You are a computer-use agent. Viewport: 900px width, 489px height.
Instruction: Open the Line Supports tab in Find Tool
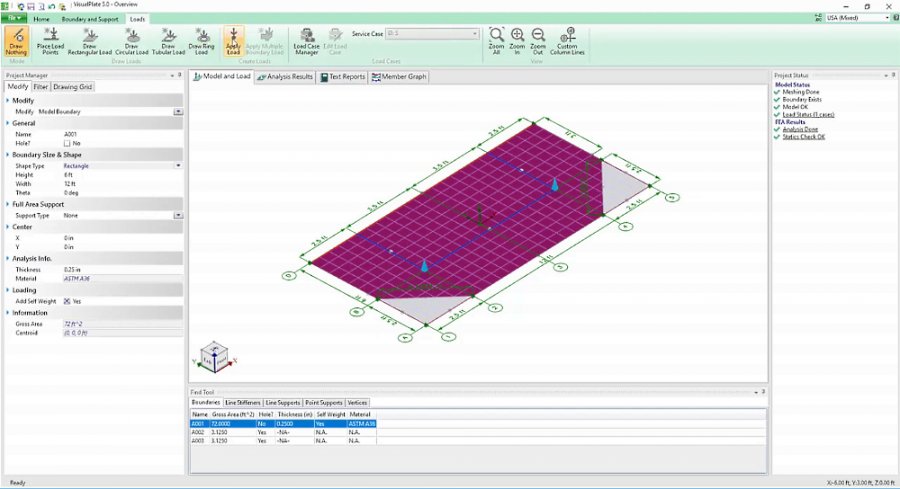282,403
